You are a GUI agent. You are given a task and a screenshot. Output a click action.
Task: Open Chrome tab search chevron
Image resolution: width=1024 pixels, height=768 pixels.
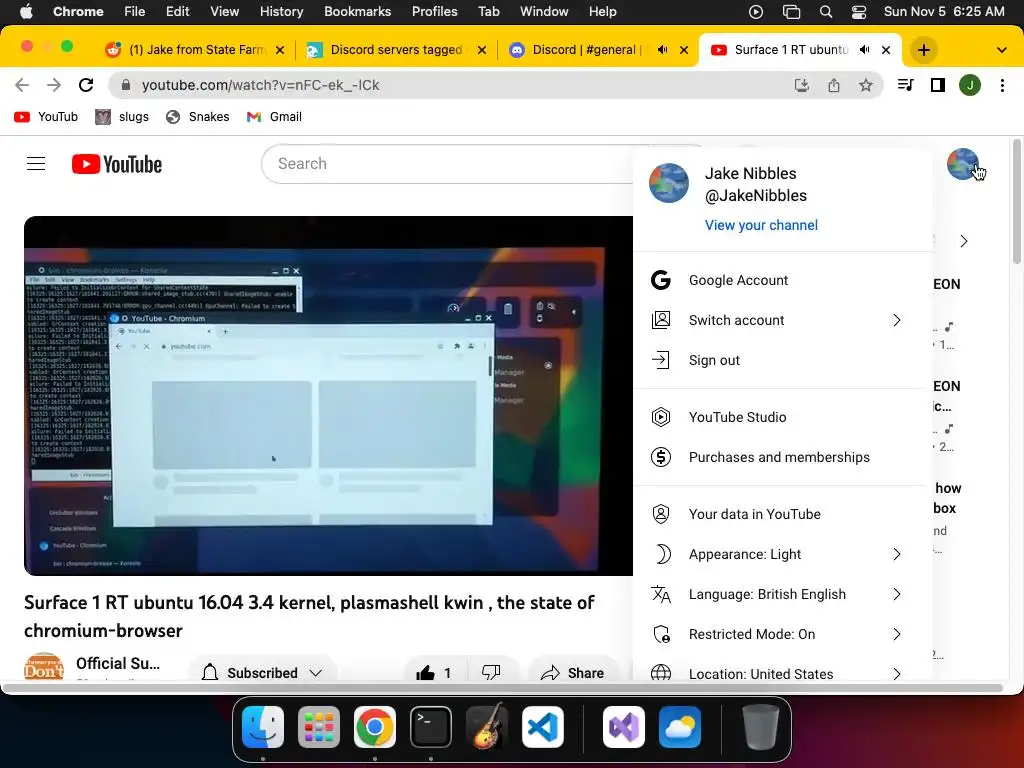coord(1001,50)
